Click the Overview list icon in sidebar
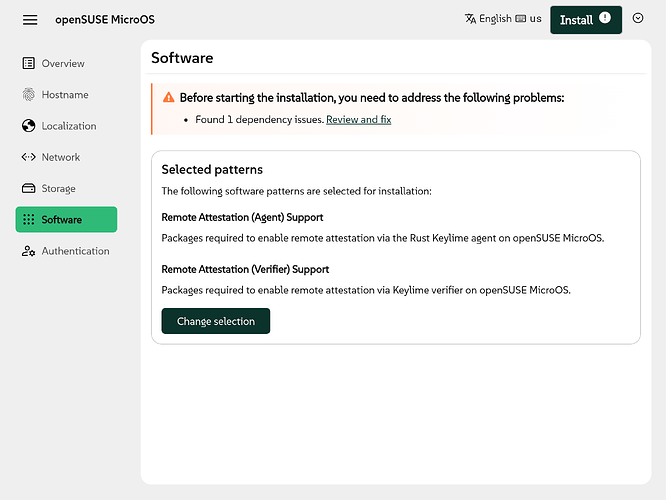Image resolution: width=666 pixels, height=500 pixels. click(29, 64)
